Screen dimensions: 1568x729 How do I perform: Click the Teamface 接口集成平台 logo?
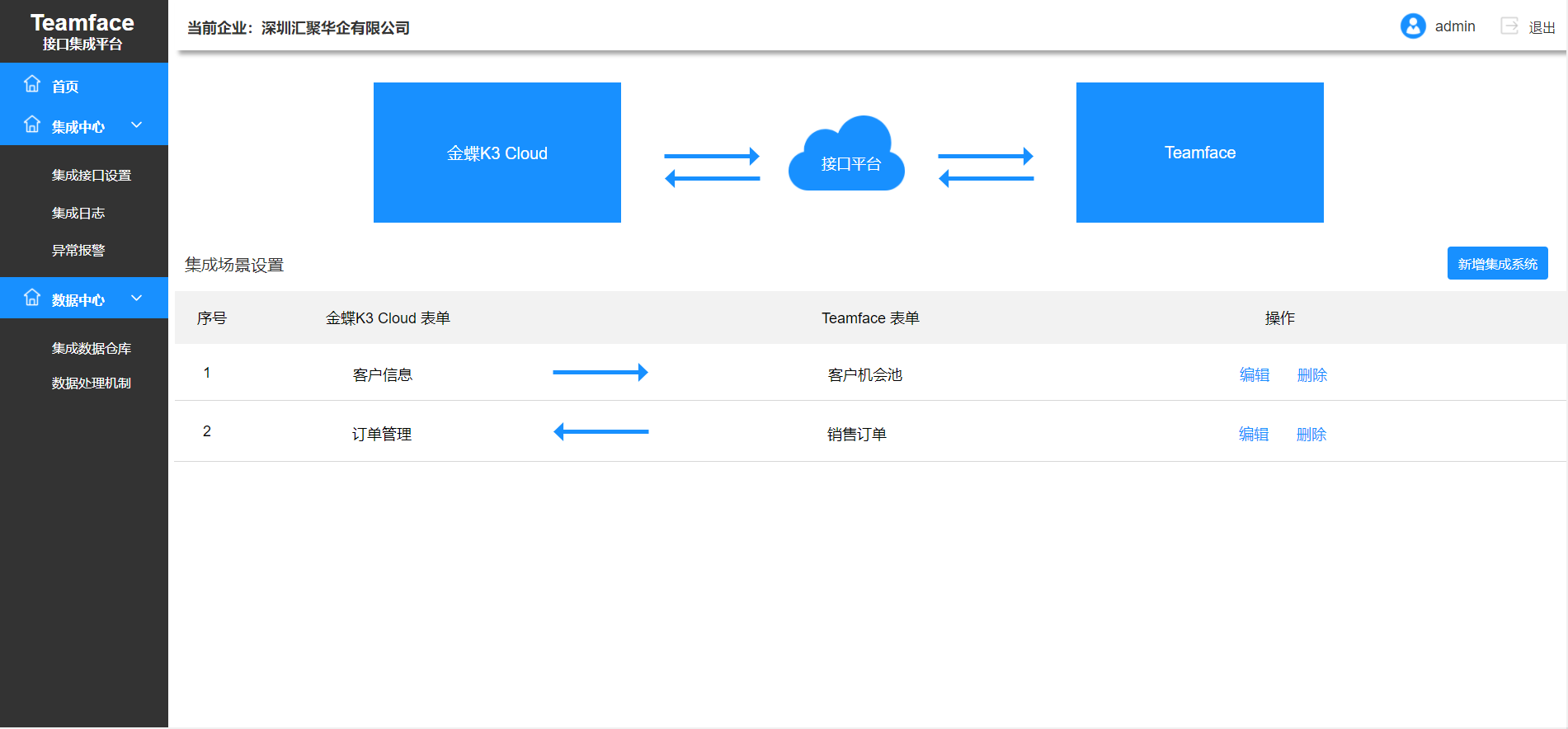coord(82,31)
